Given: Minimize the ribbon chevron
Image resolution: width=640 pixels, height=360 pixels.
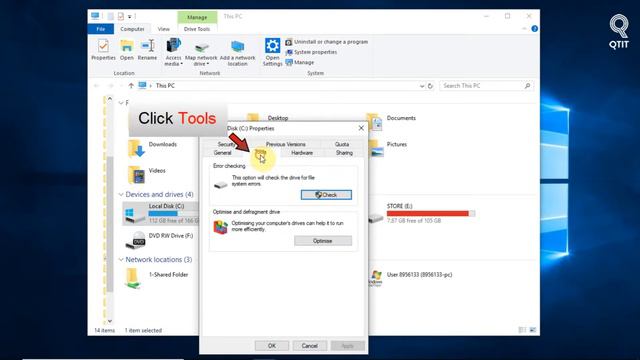Looking at the screenshot, I should tap(524, 29).
